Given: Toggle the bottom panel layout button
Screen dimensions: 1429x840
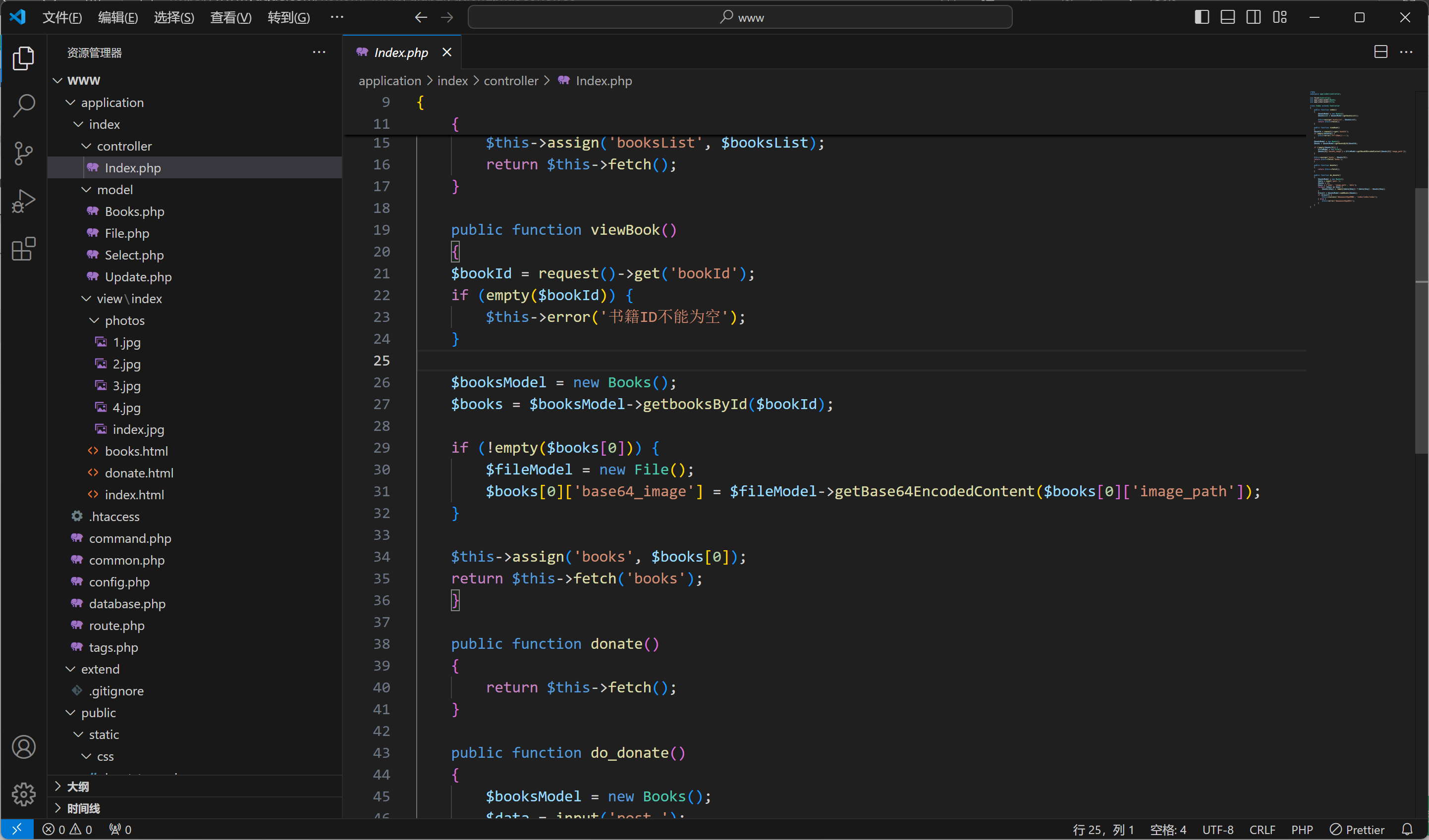Looking at the screenshot, I should point(1228,17).
